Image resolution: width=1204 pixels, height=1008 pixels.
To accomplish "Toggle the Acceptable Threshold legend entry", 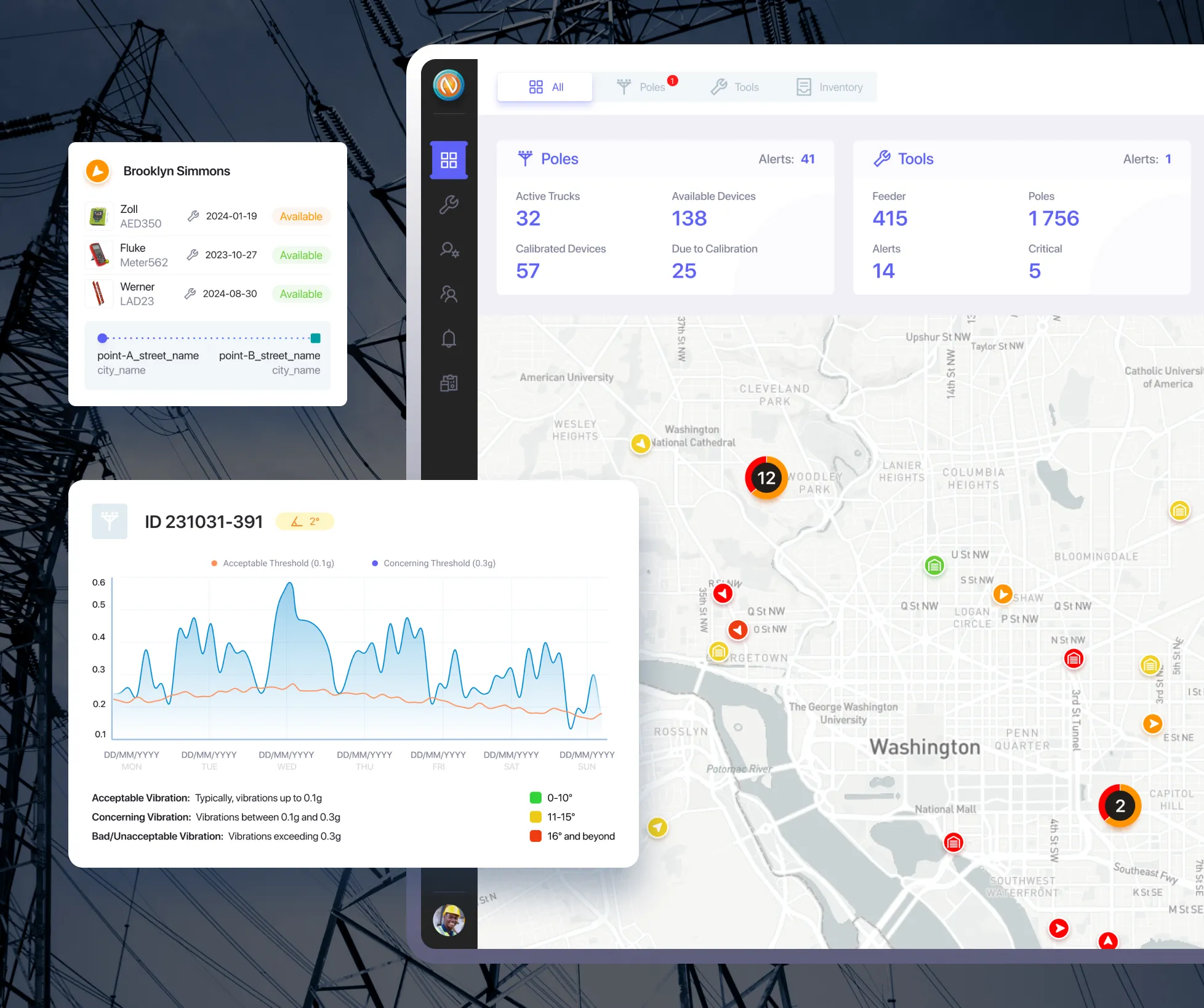I will (273, 562).
